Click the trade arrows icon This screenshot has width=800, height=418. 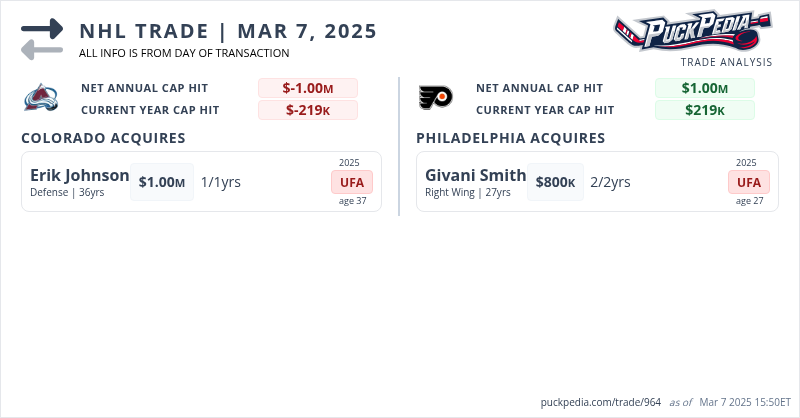point(42,38)
